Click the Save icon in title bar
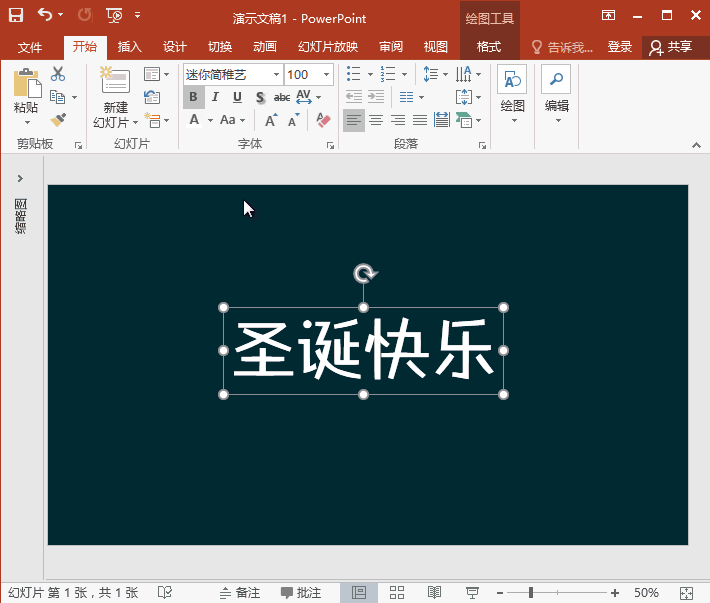 (x=16, y=15)
